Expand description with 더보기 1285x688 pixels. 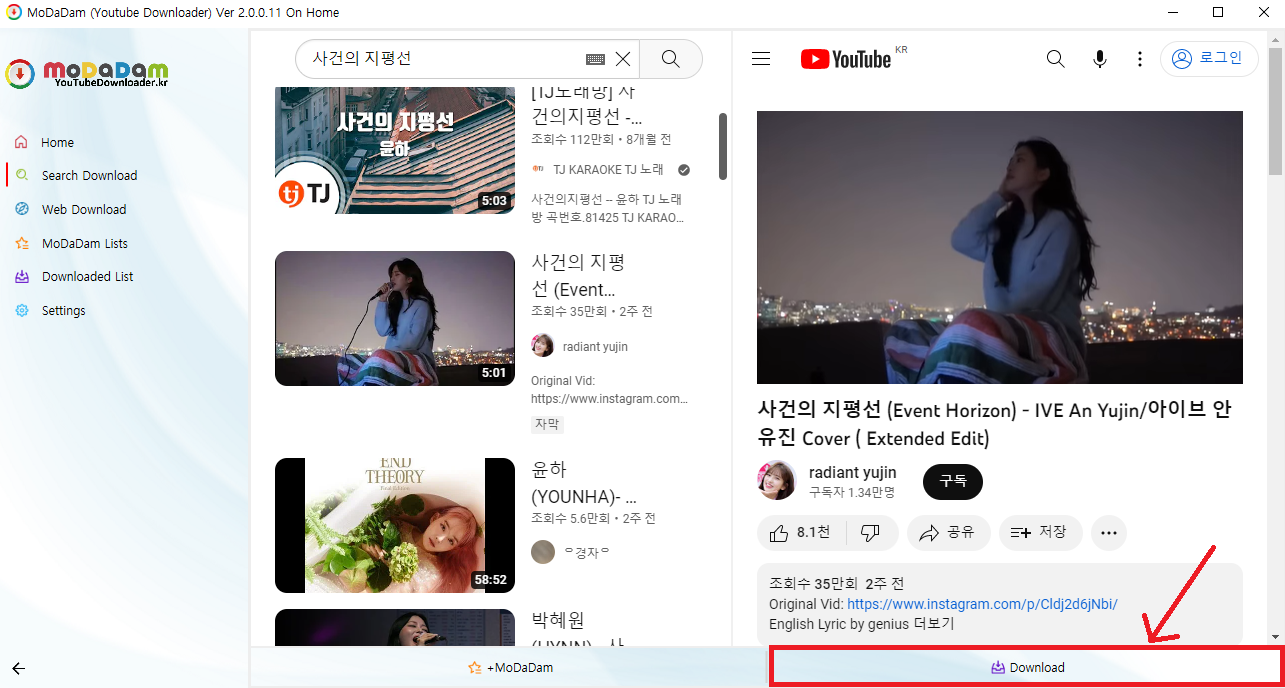point(935,624)
